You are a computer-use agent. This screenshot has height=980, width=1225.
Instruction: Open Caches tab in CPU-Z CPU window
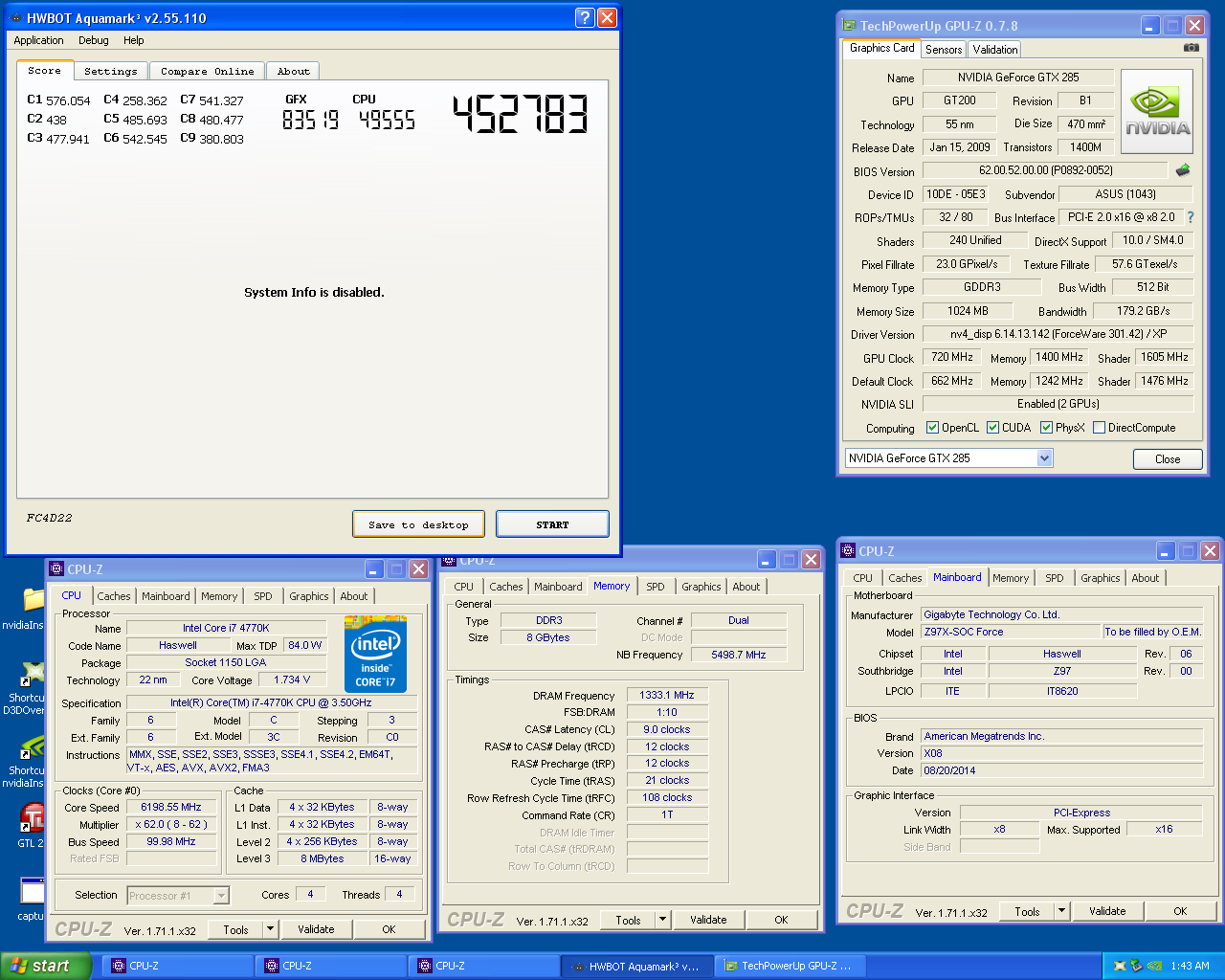pyautogui.click(x=114, y=596)
